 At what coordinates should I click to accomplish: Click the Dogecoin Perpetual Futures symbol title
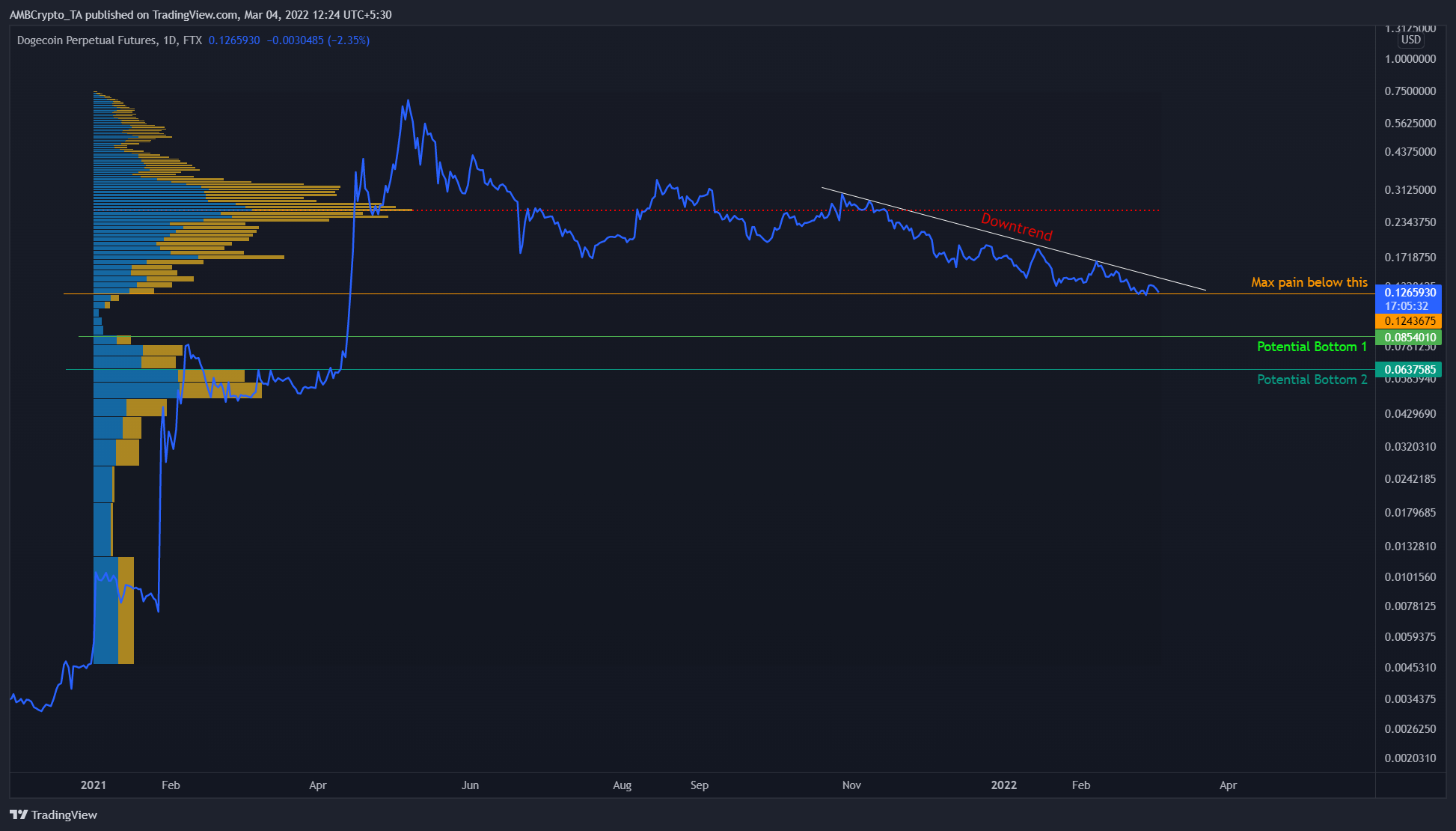[87, 40]
